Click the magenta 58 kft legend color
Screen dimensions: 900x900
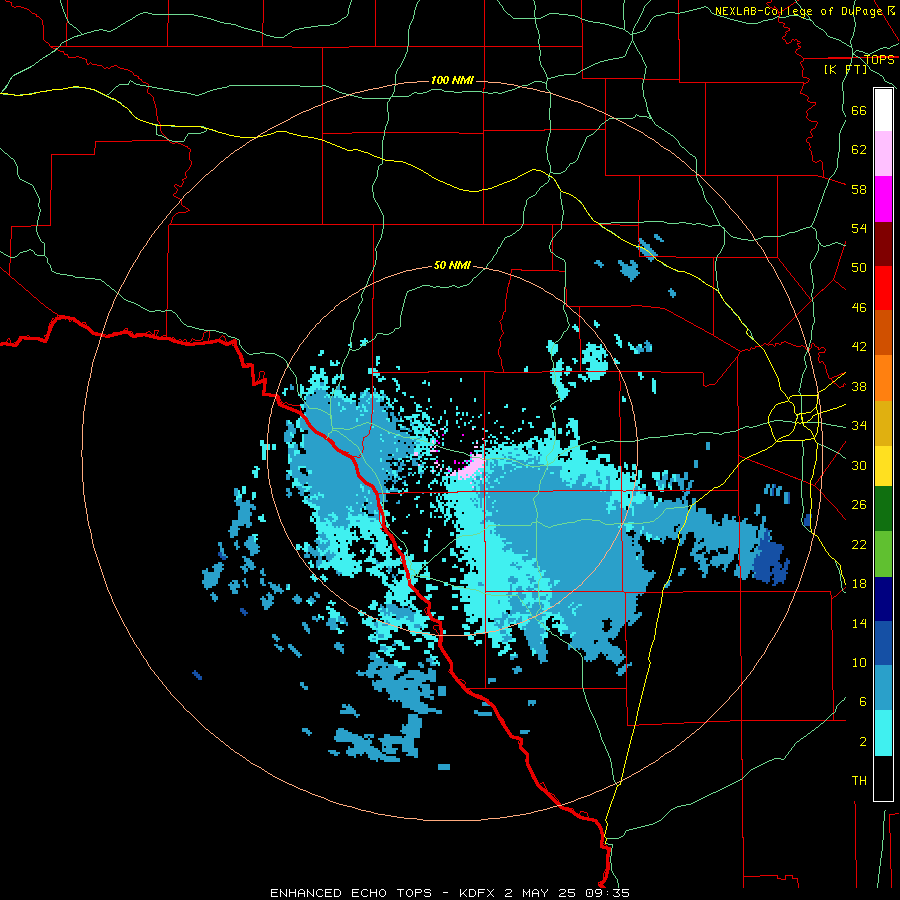click(x=883, y=199)
